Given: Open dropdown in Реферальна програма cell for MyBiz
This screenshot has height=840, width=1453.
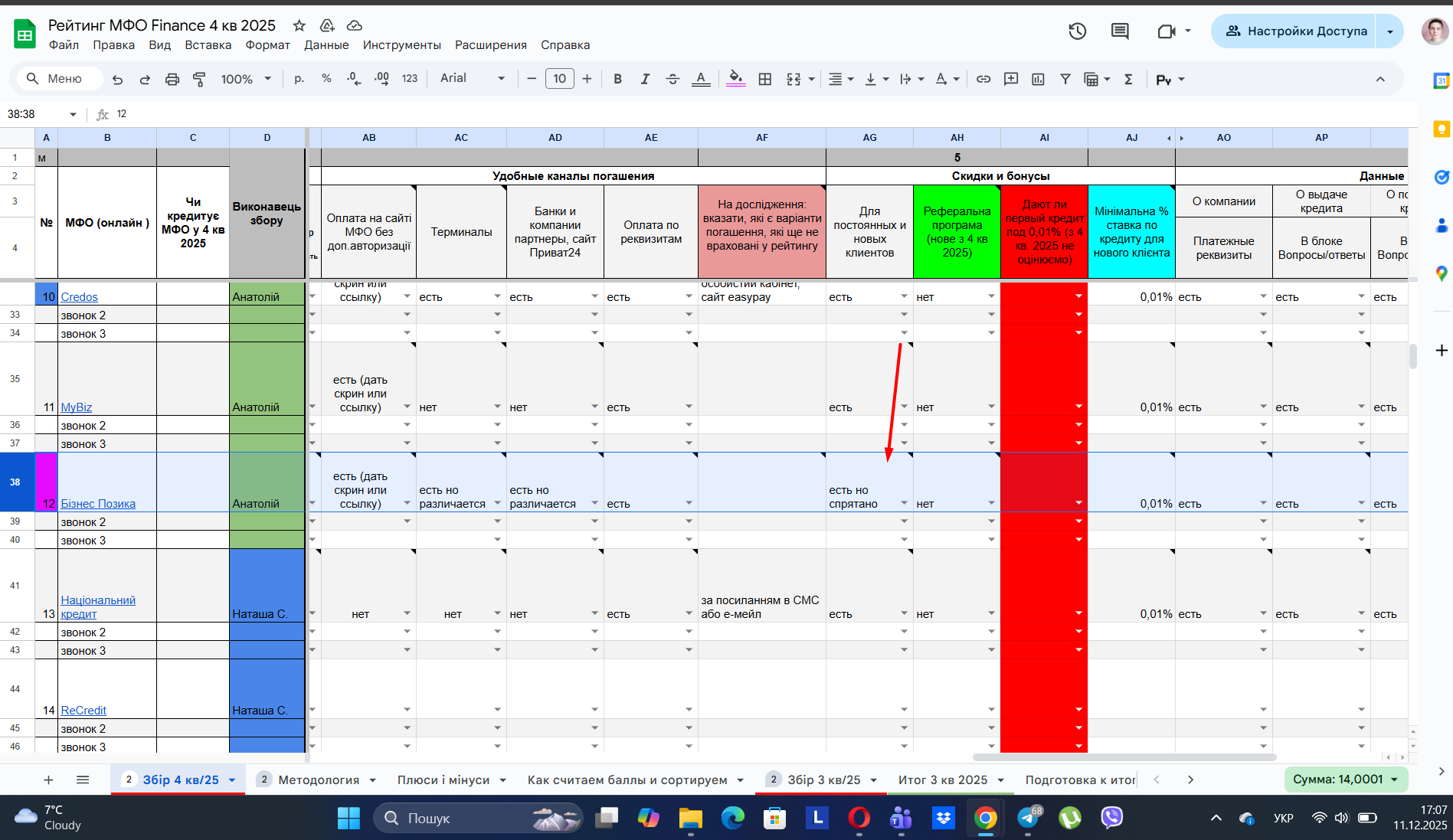Looking at the screenshot, I should pos(991,407).
